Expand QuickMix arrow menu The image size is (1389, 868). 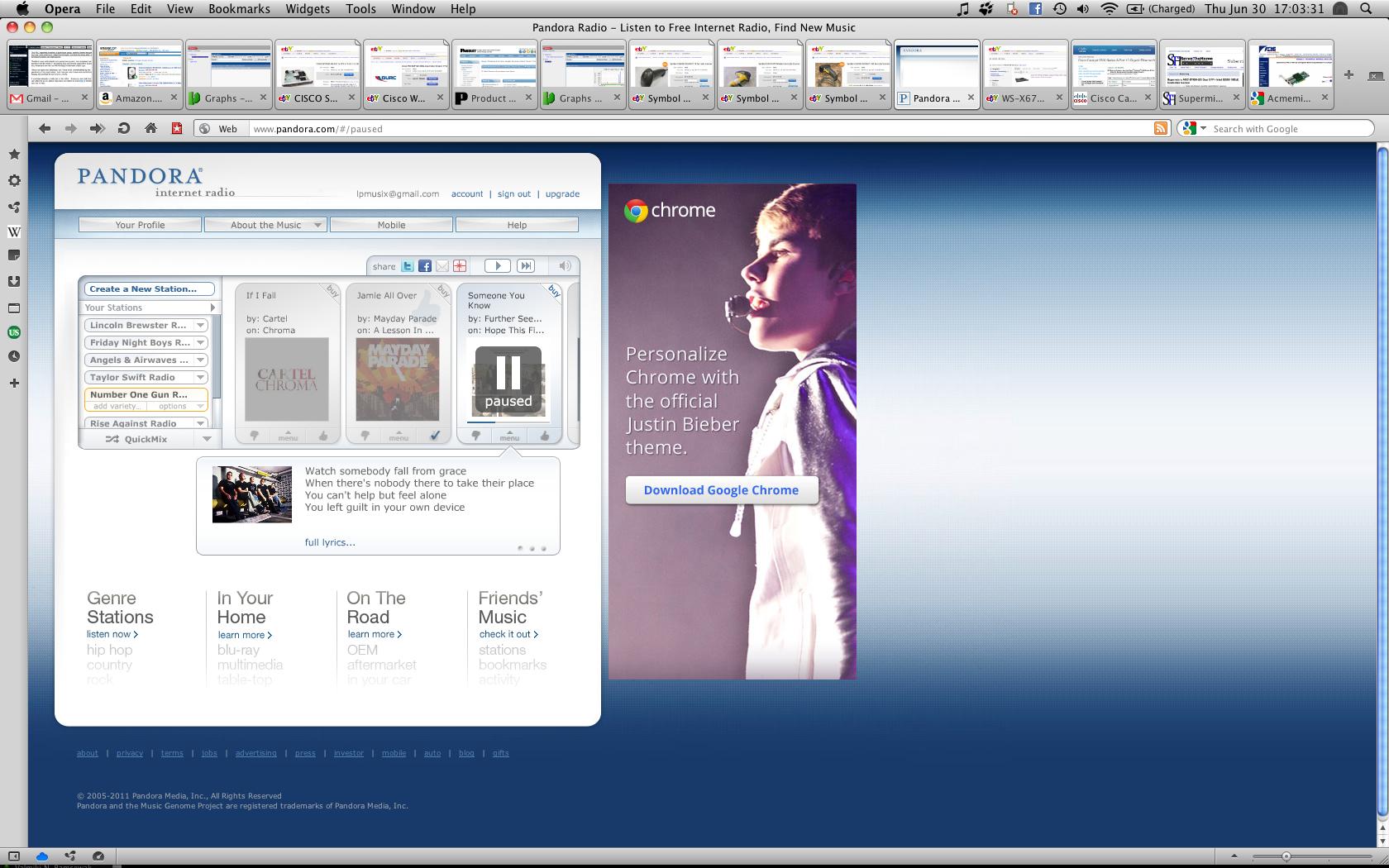click(207, 439)
